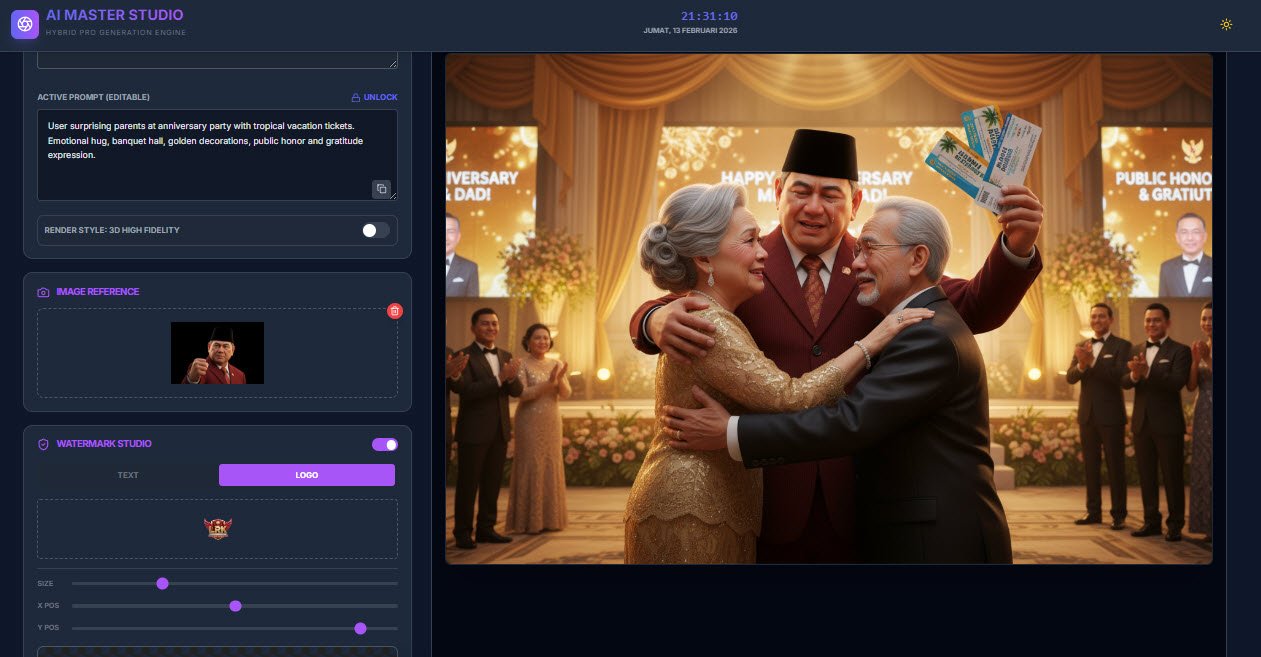Screen dimensions: 1261x657
Task: Click the shield icon beside Watermark Studio
Action: (x=43, y=444)
